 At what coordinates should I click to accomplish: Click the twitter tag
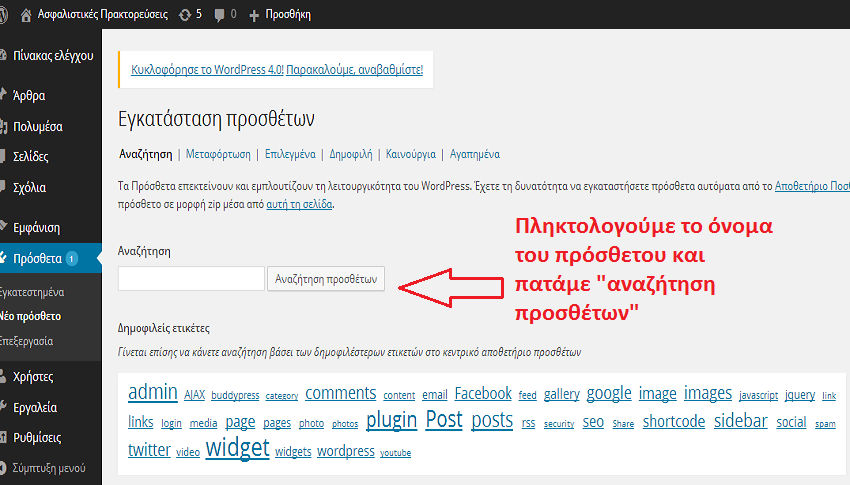pos(149,450)
